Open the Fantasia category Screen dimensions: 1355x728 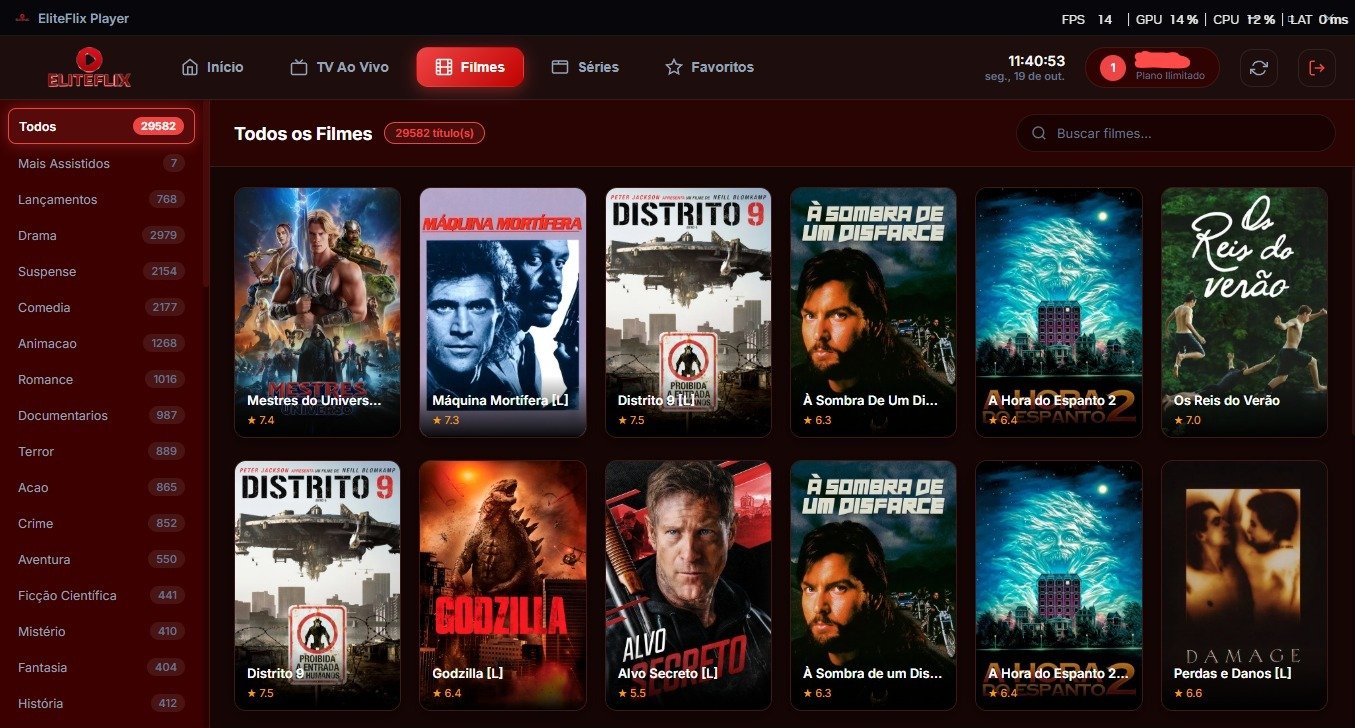(101, 667)
